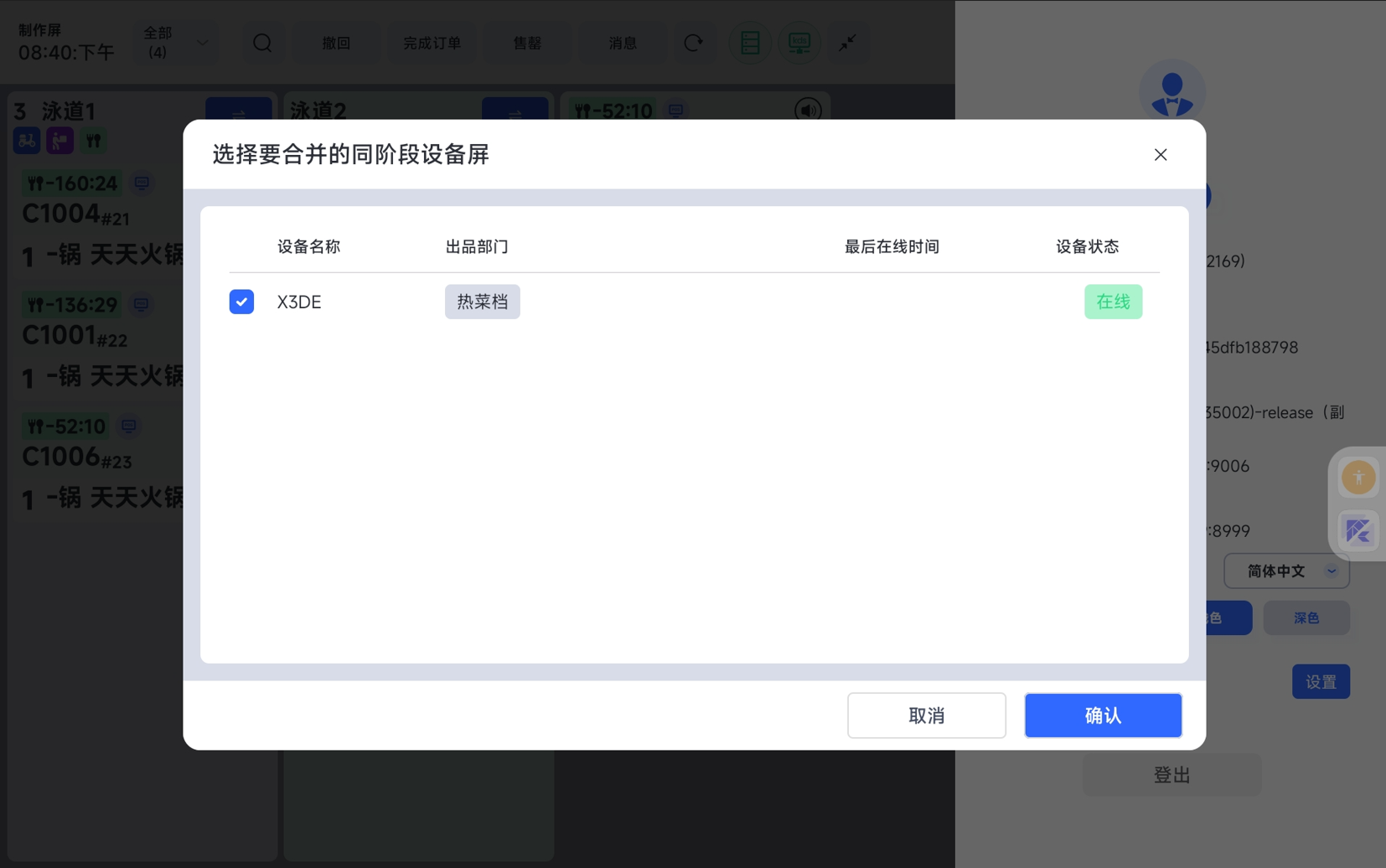The image size is (1386, 868).
Task: Click the server list layout icon
Action: [x=750, y=43]
